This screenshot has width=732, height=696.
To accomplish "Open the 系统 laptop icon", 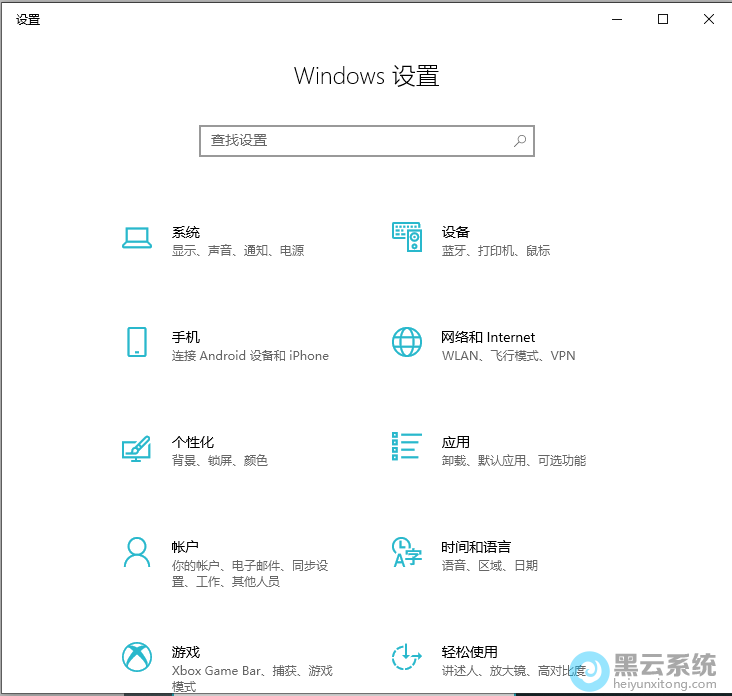I will tap(137, 238).
